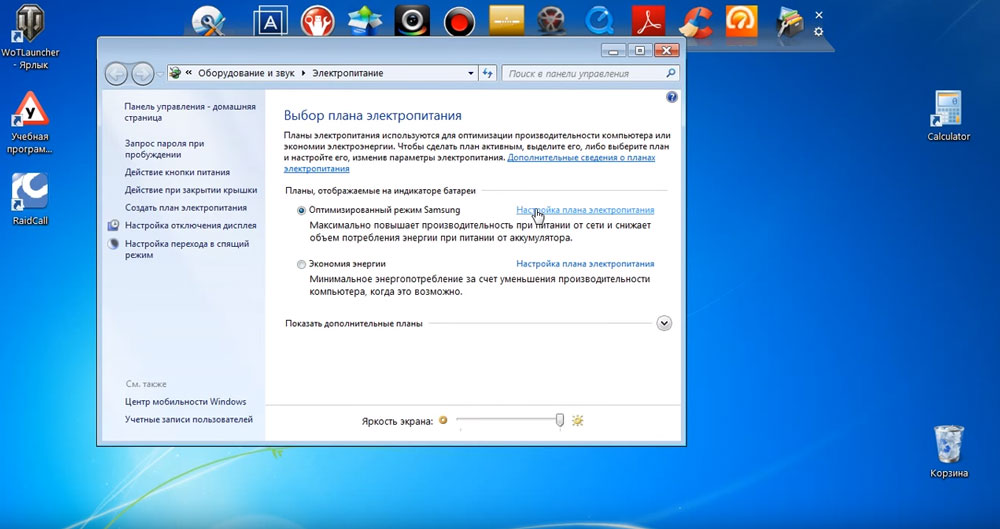Open the gold tile dock icon

tap(506, 20)
